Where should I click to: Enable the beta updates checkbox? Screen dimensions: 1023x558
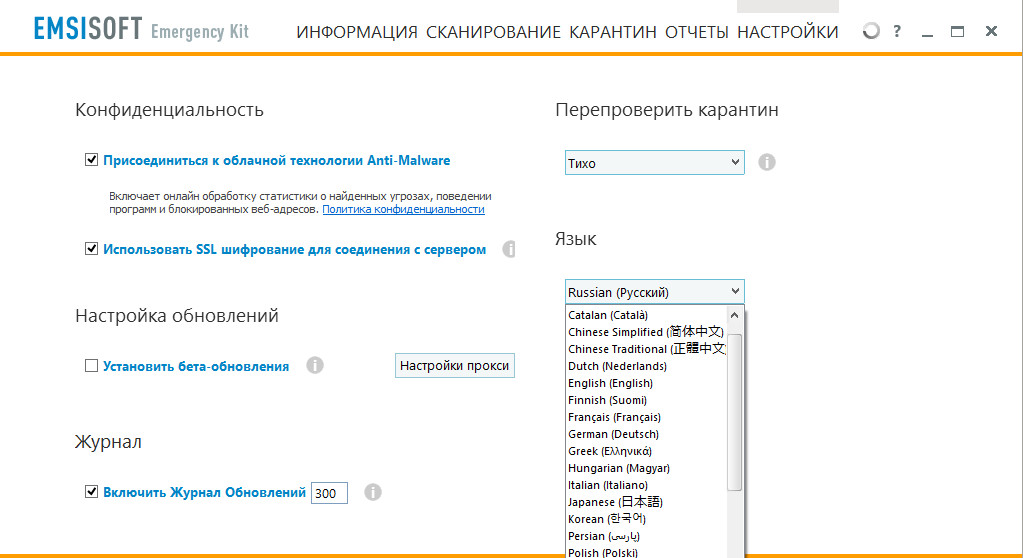pos(92,366)
